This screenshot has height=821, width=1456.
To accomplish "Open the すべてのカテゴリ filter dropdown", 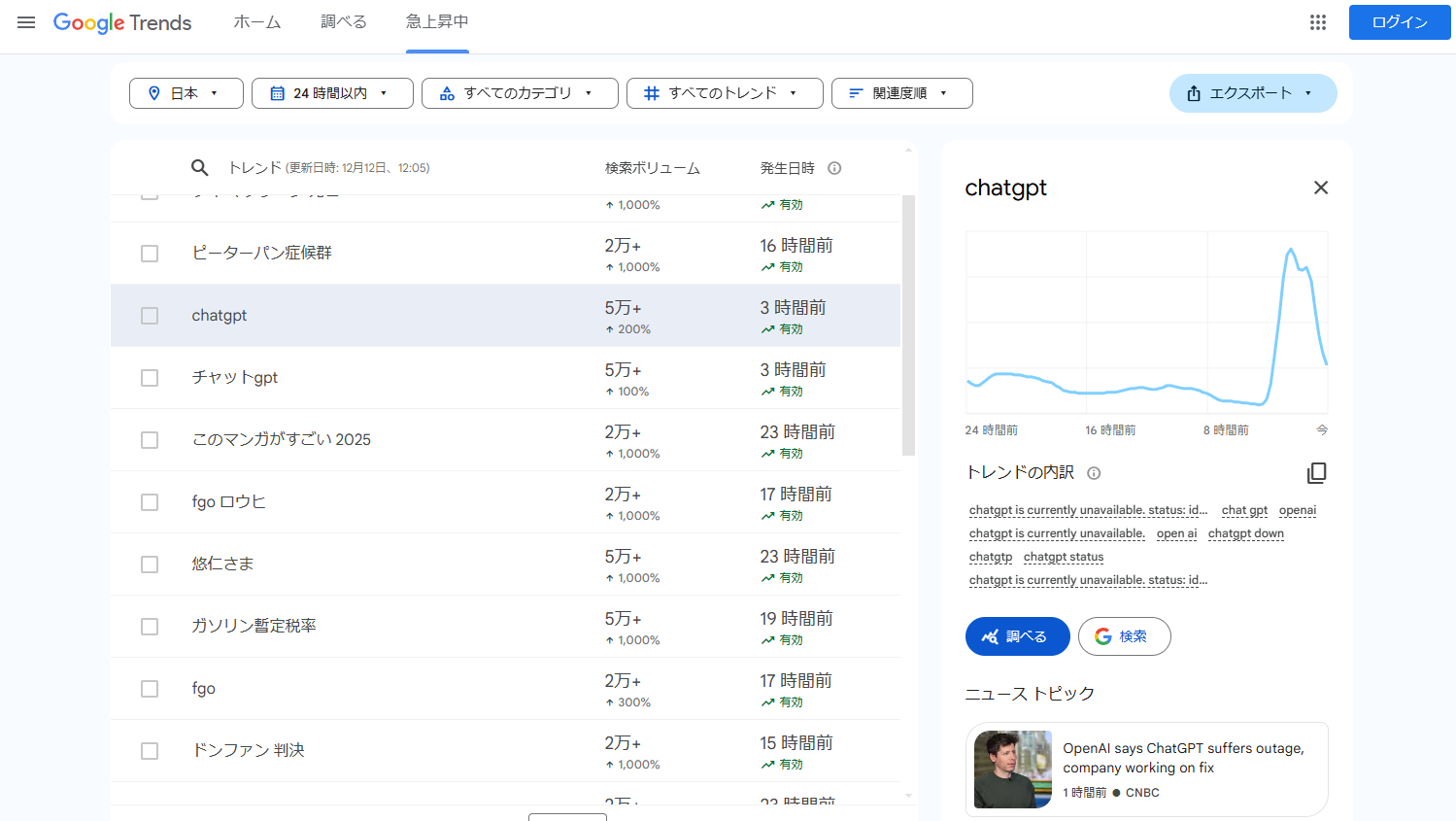I will tap(520, 92).
